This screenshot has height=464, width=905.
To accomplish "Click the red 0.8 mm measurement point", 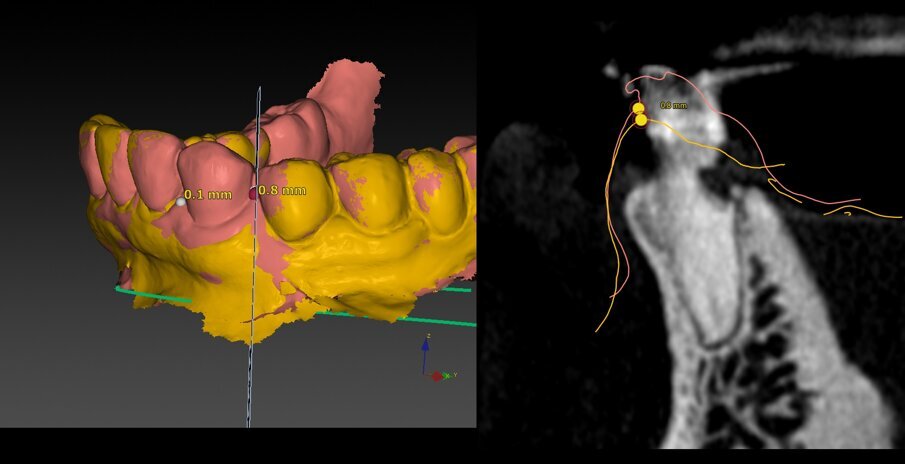I will [253, 194].
